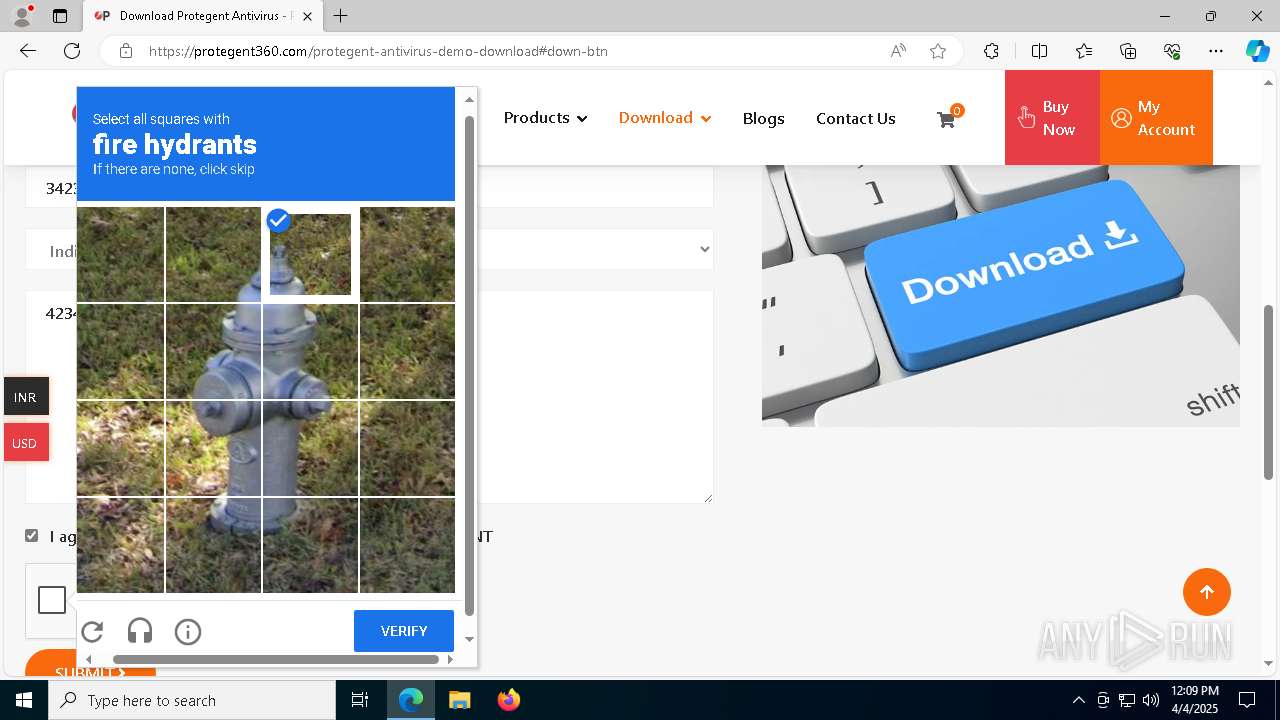
Task: Reload the captcha challenge with the refresh icon
Action: [x=92, y=631]
